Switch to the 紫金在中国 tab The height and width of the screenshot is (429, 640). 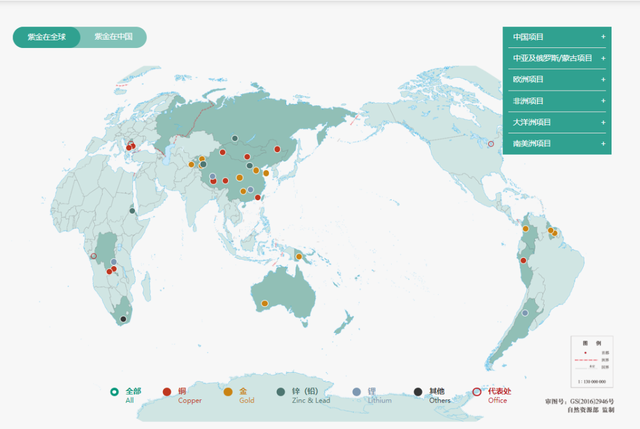pyautogui.click(x=113, y=37)
